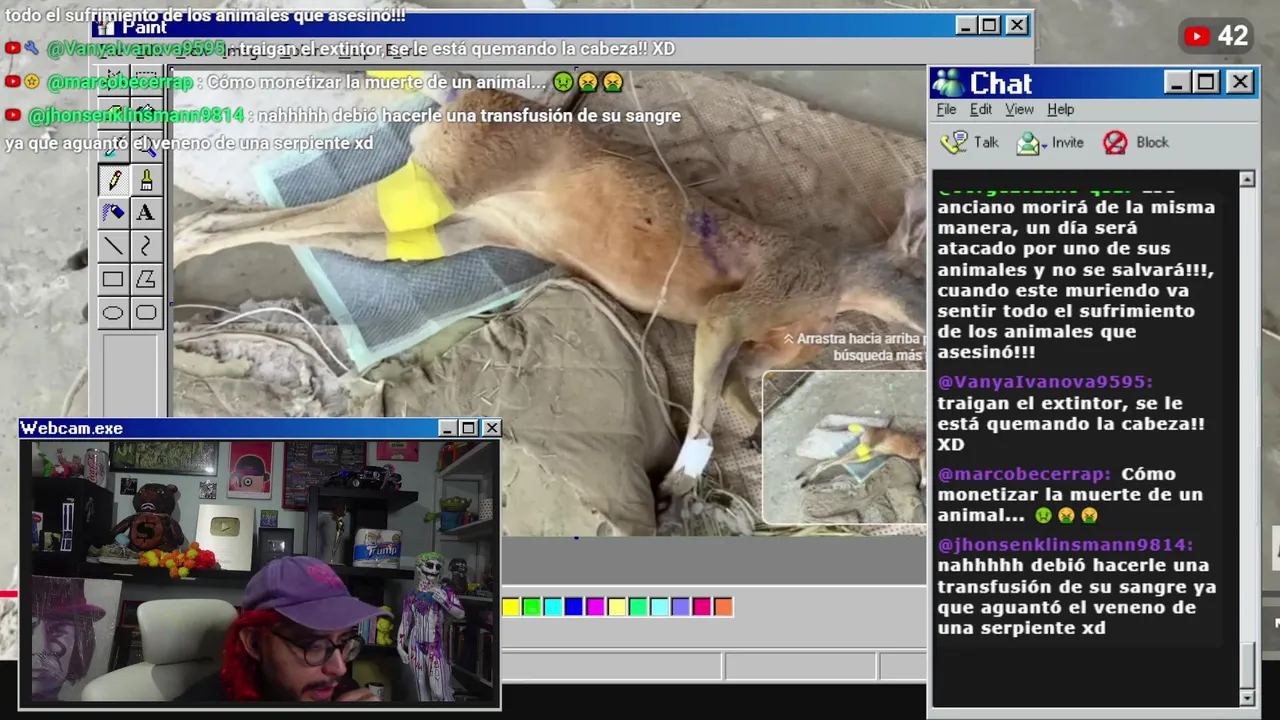Image resolution: width=1280 pixels, height=720 pixels.
Task: Select the Ellipse shape tool
Action: [113, 313]
